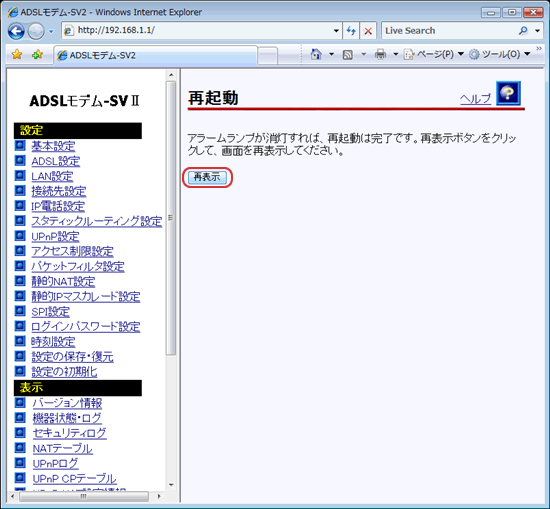Expand the address bar history dropdown
Image resolution: width=550 pixels, height=509 pixels.
pos(336,31)
